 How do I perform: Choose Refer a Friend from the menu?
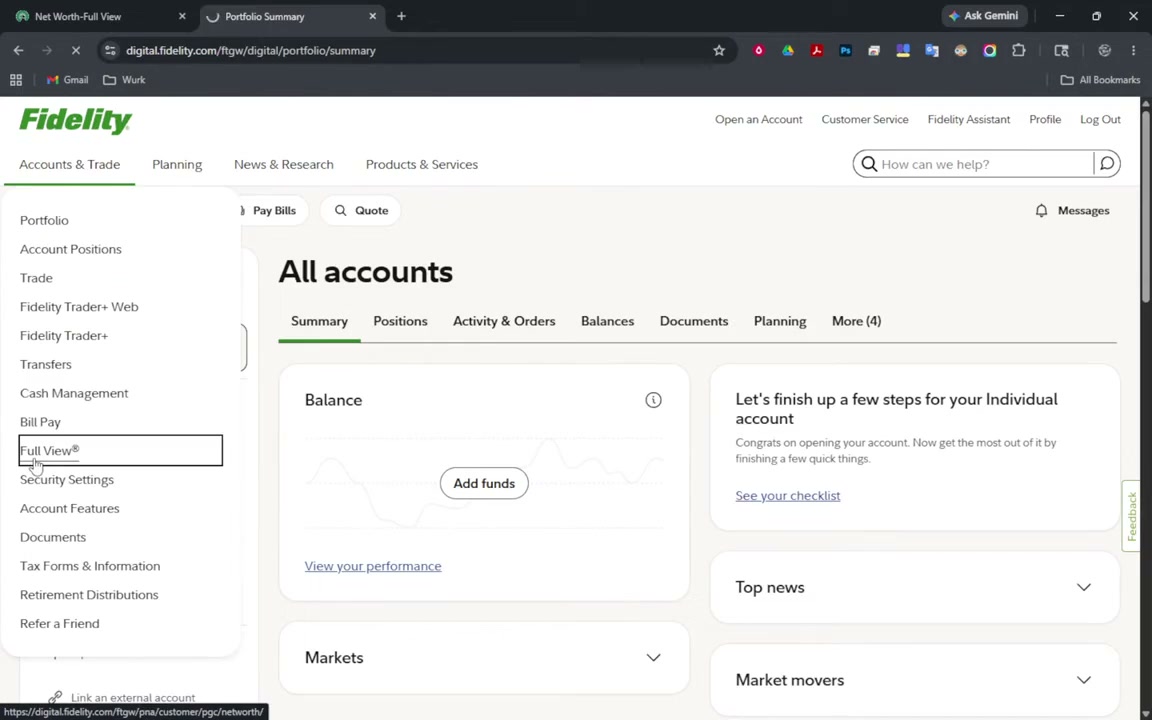click(x=60, y=624)
